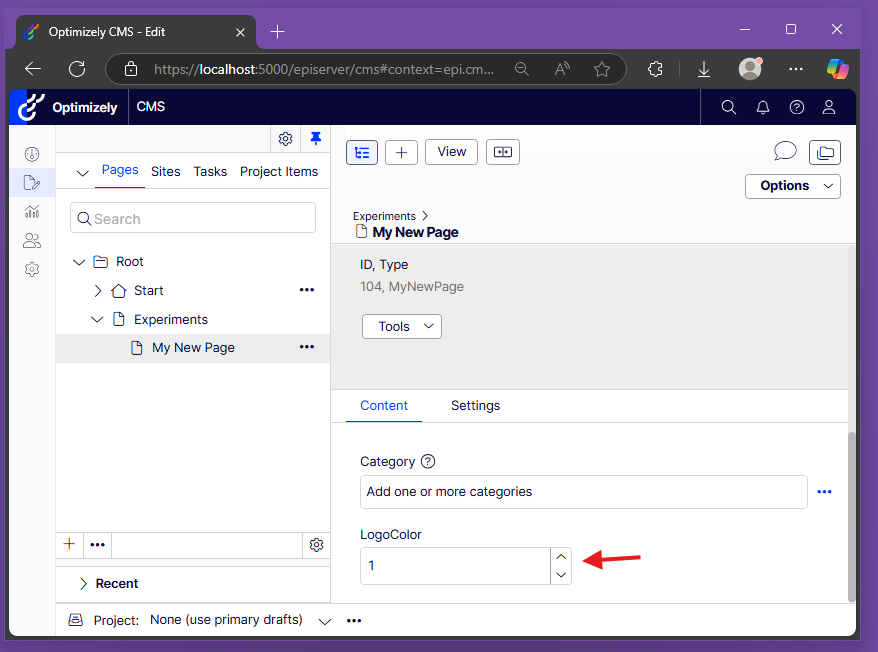Open project bar options dots

tap(354, 621)
